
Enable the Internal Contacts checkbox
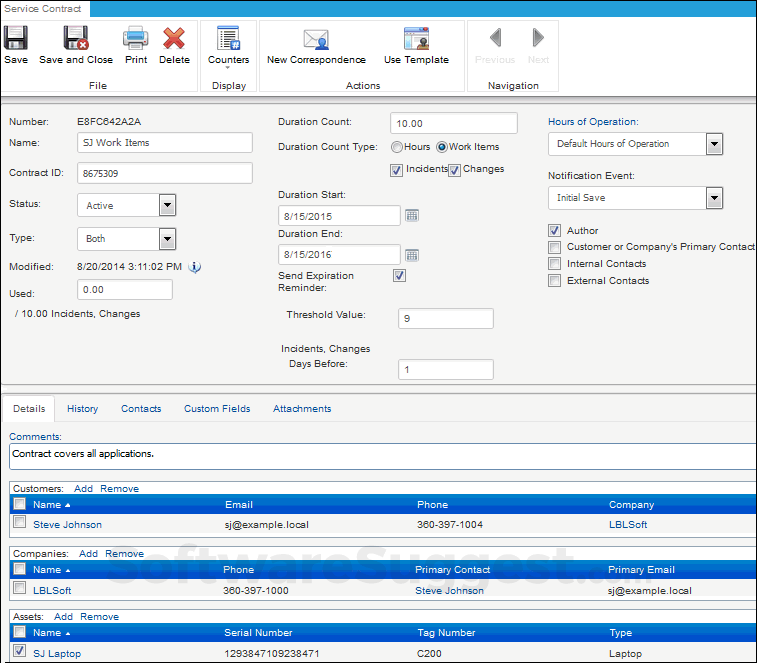pos(554,264)
